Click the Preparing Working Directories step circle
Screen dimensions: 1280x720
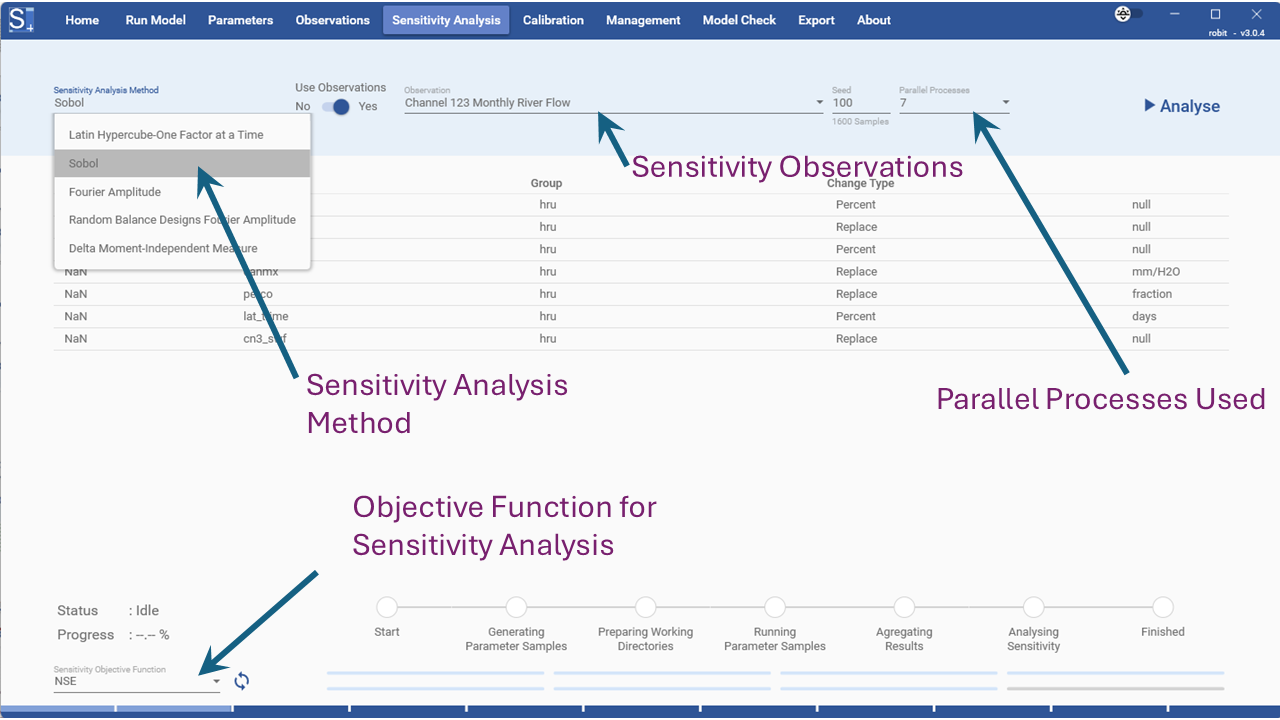point(645,606)
